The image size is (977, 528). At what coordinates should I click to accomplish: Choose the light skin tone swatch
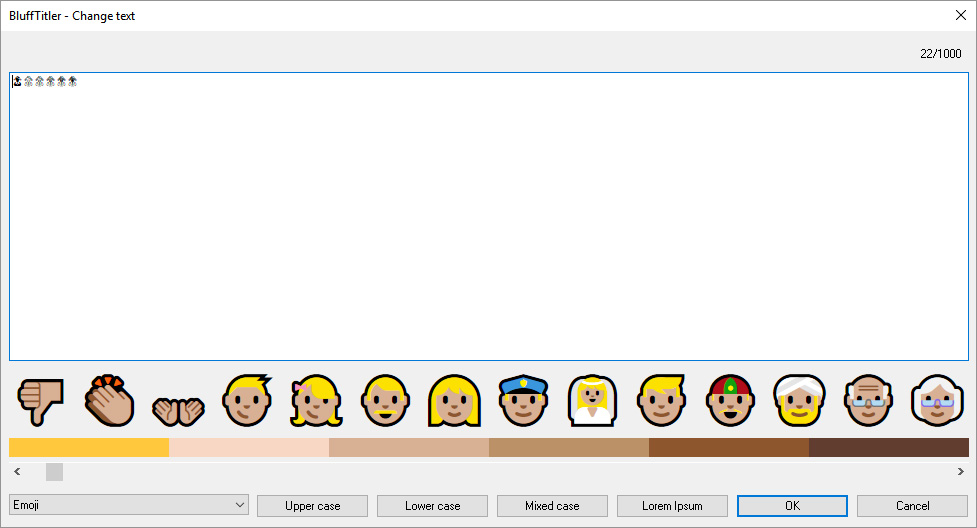(x=249, y=448)
